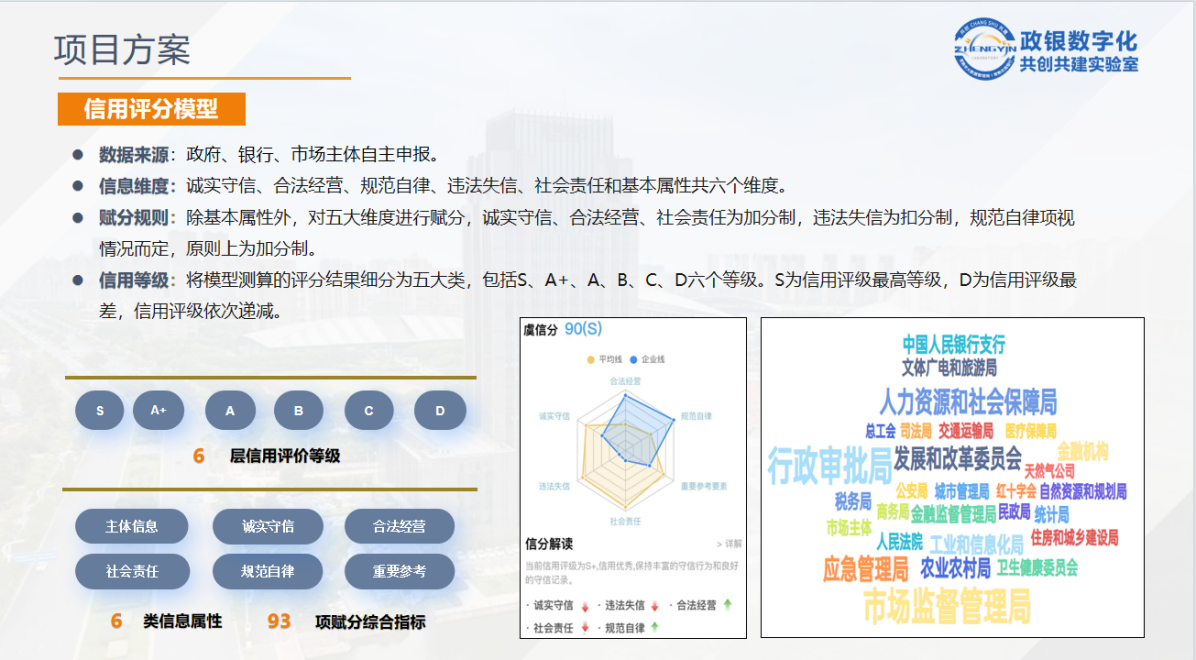
Task: Click the radar chart 违法失信 axis label
Action: tap(555, 486)
